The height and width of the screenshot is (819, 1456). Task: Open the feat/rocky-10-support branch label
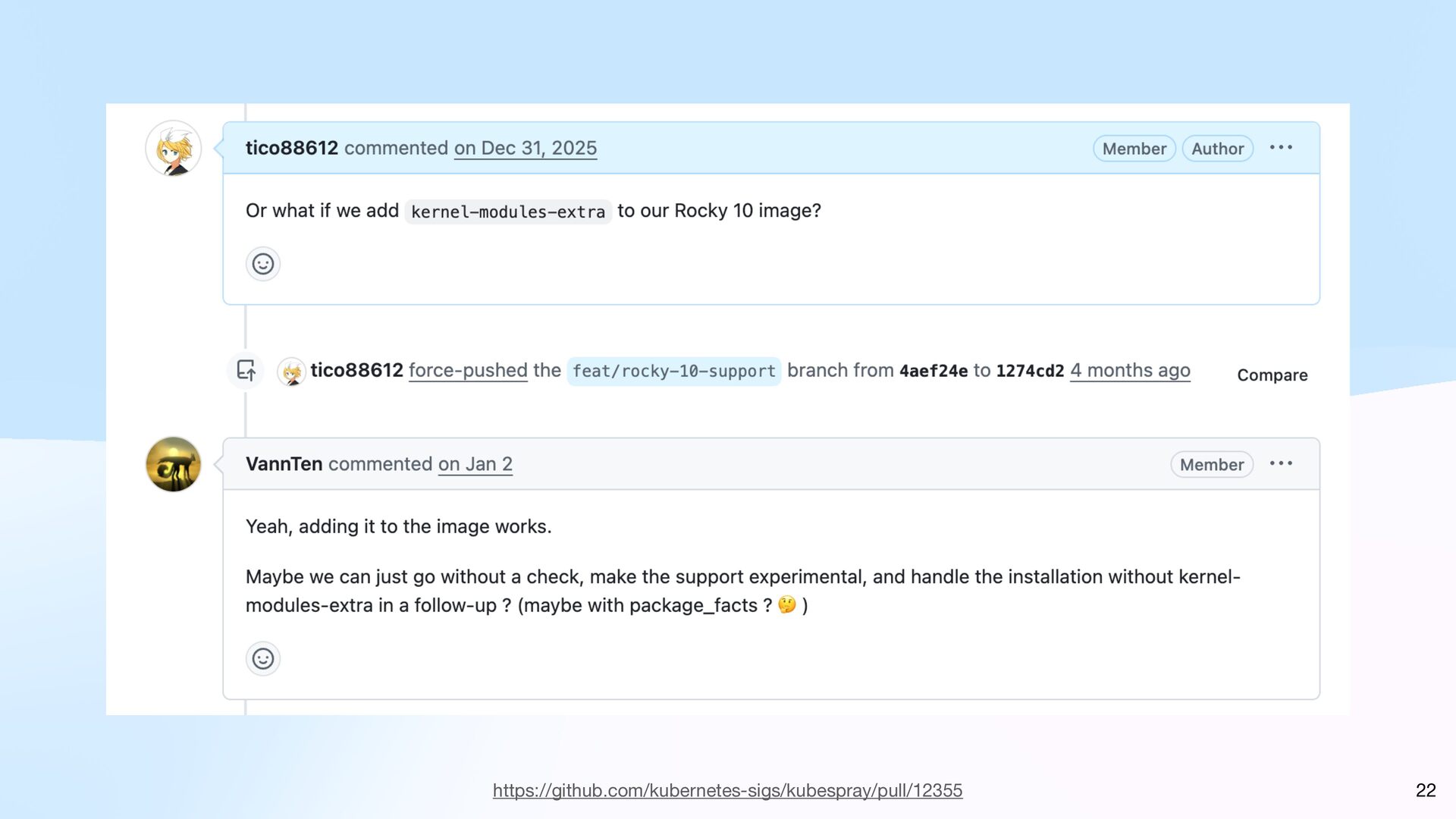[673, 371]
